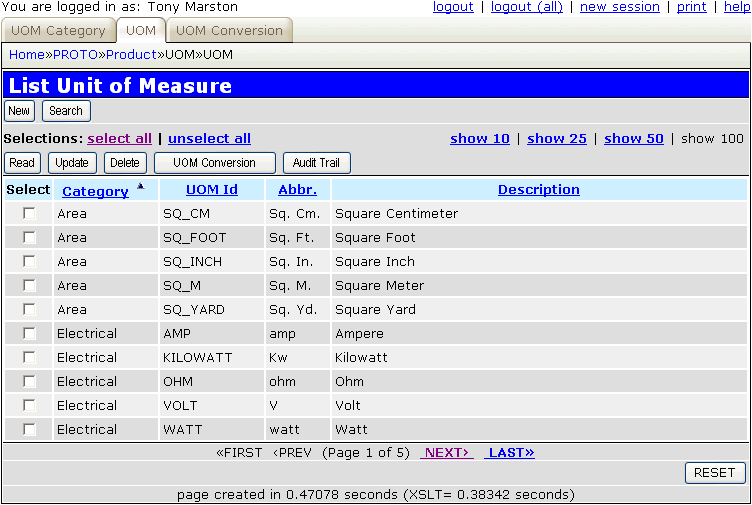Click the Search button

(66, 111)
